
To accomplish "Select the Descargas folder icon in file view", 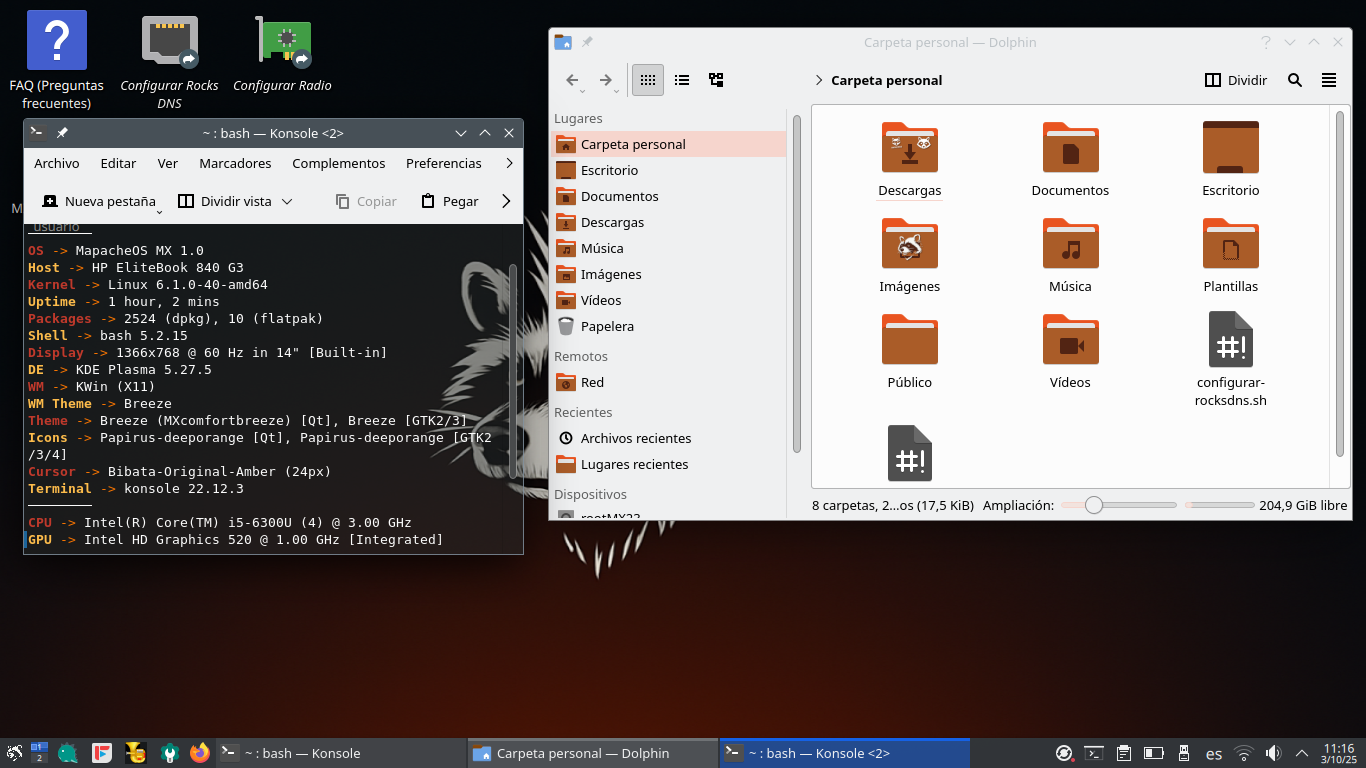I will coord(910,147).
